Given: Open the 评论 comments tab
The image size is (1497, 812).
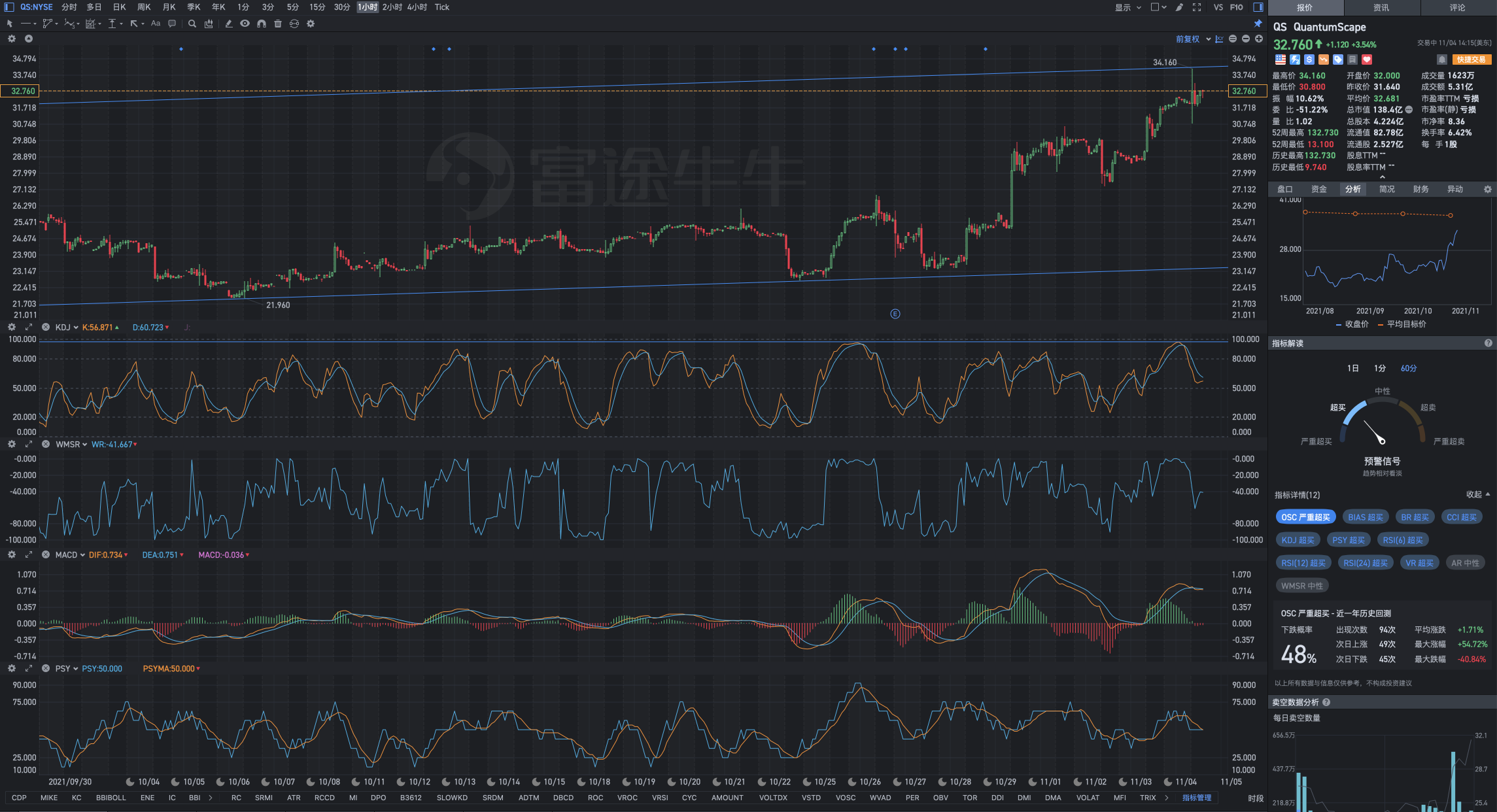Looking at the screenshot, I should (1458, 8).
